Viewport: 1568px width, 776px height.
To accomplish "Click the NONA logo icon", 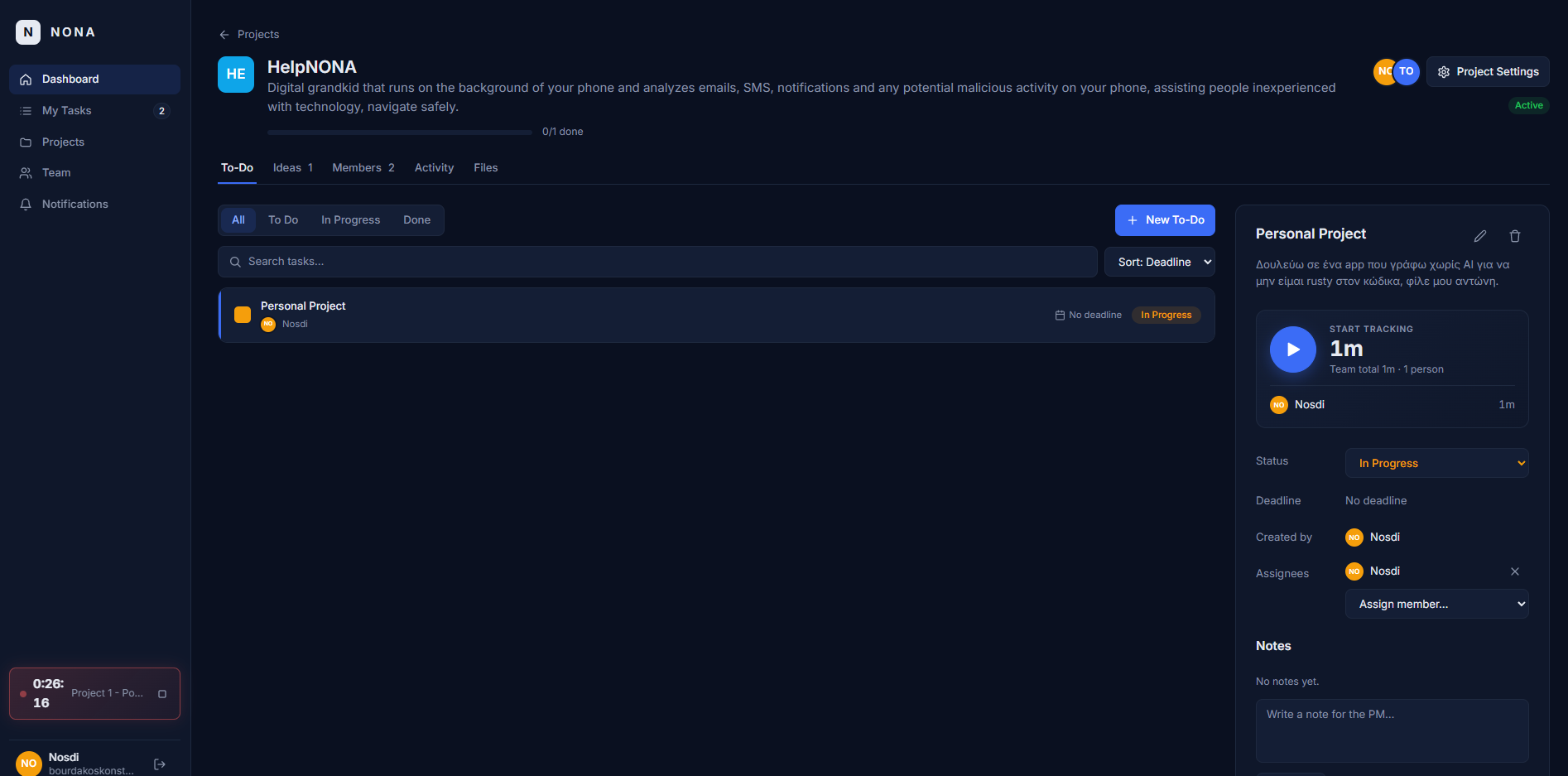I will point(28,32).
